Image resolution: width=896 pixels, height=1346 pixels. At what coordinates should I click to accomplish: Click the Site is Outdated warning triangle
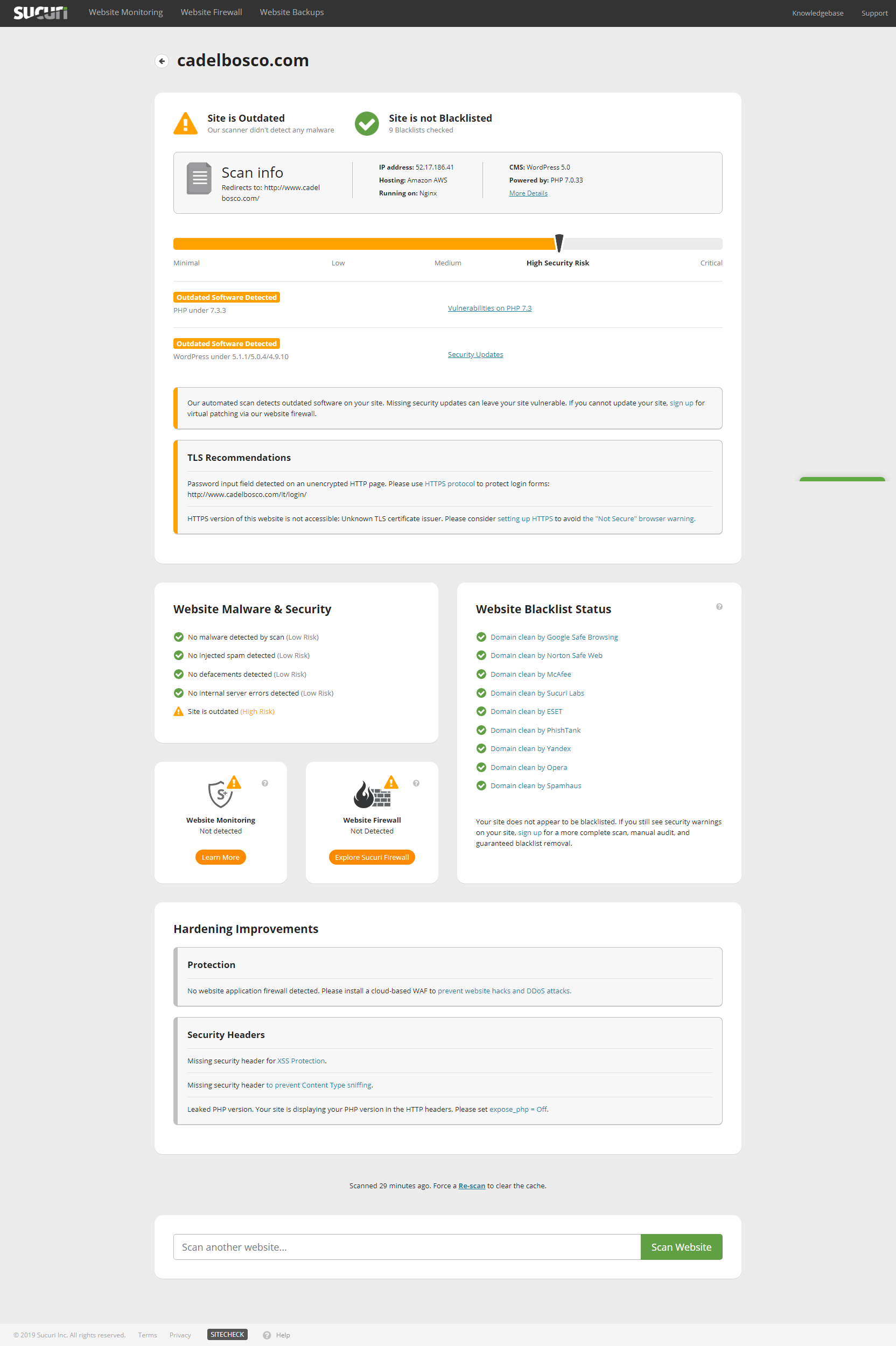coord(185,123)
